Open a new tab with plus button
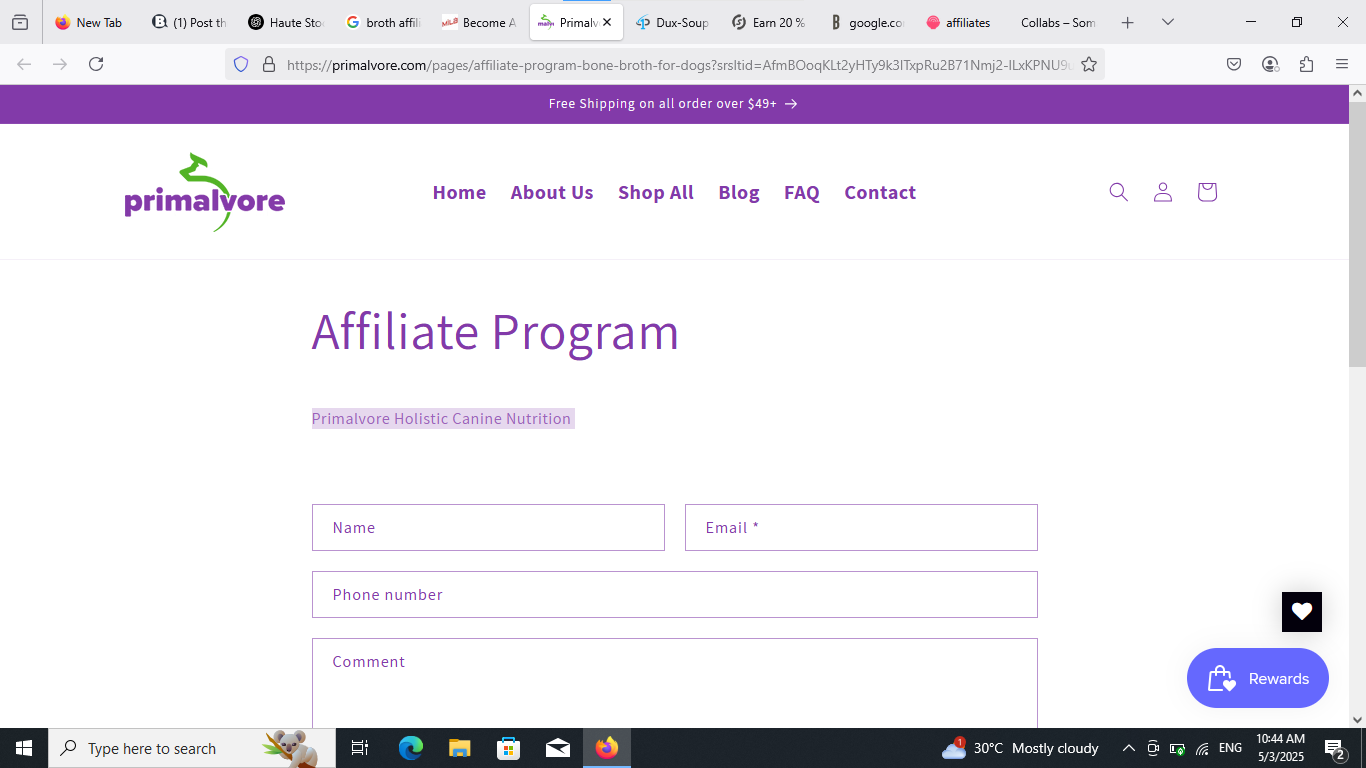The image size is (1366, 768). (1128, 22)
